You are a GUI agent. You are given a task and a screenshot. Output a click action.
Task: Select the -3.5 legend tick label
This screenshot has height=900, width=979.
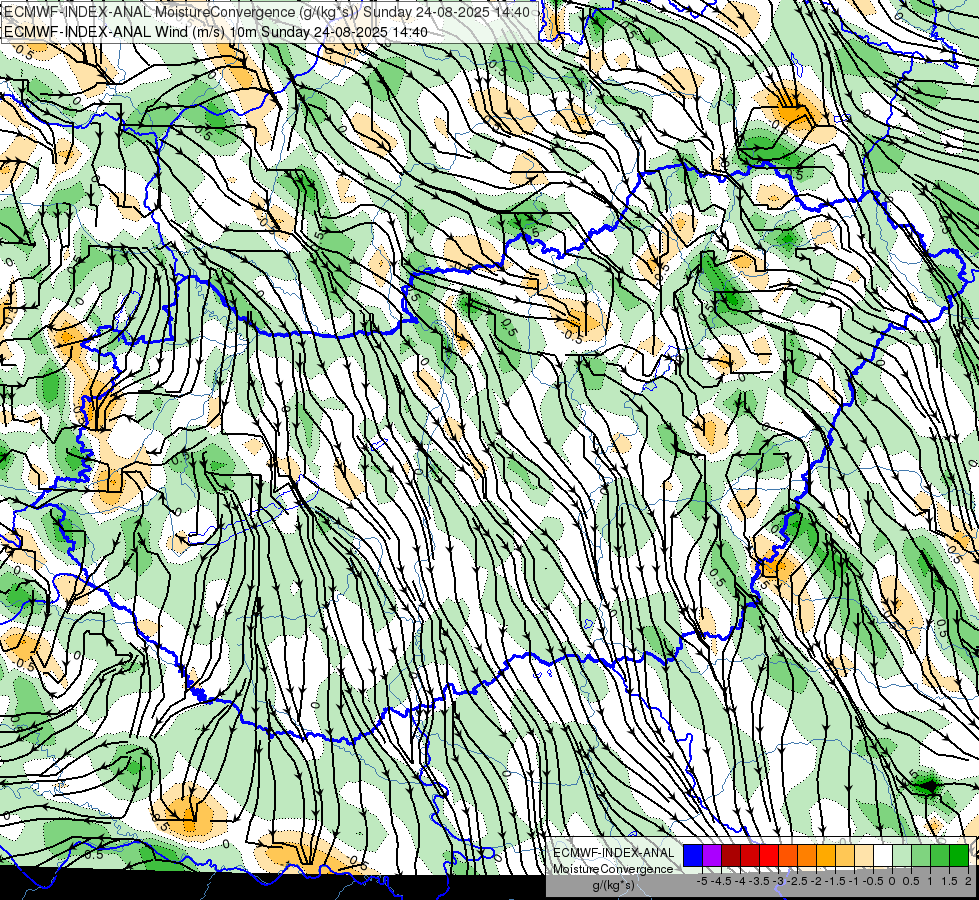pyautogui.click(x=759, y=881)
